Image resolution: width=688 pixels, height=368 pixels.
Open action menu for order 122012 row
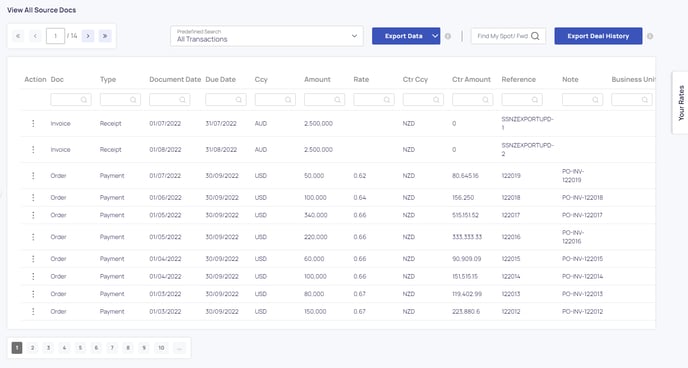click(x=33, y=311)
